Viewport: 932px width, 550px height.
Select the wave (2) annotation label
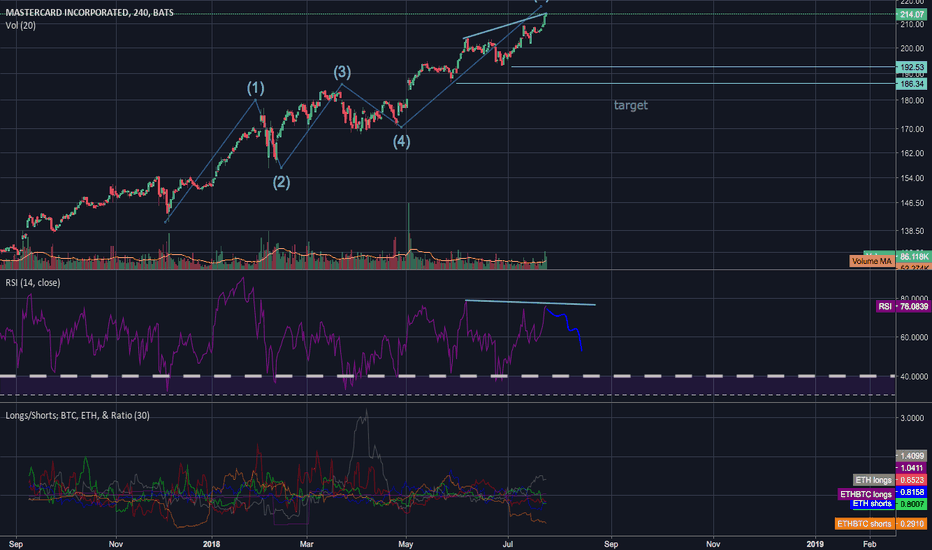coord(281,182)
